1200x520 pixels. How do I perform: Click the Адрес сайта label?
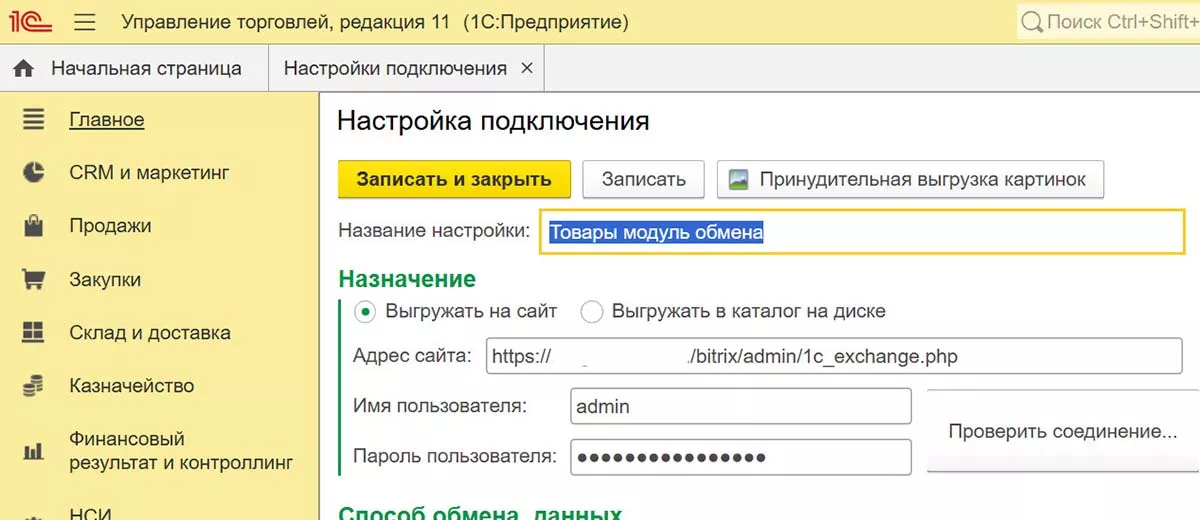click(x=412, y=356)
